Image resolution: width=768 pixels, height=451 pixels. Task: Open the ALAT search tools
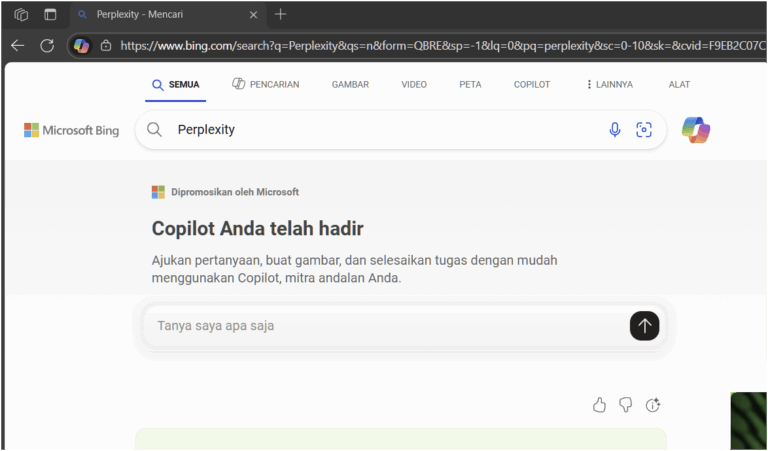tap(679, 85)
